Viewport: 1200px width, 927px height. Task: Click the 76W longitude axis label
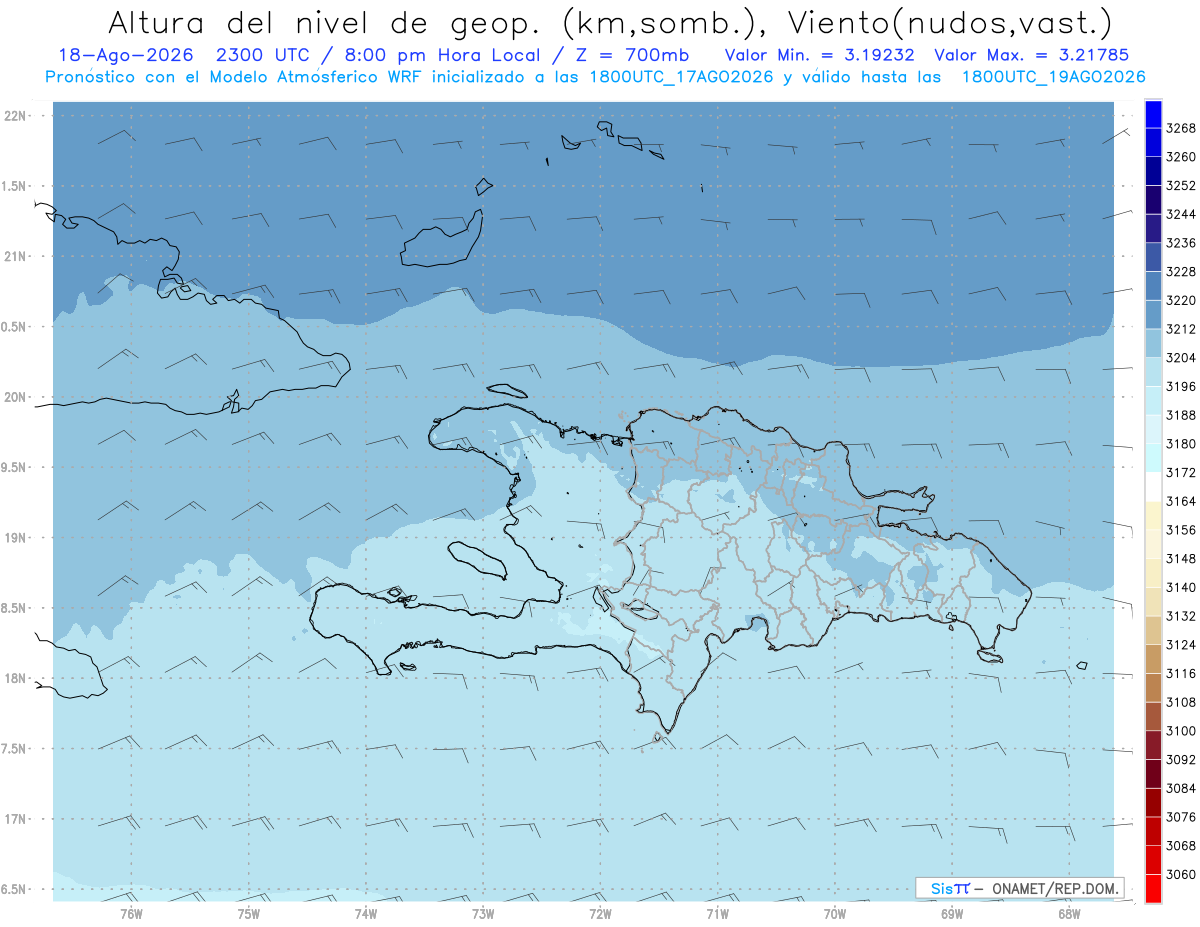tap(131, 915)
